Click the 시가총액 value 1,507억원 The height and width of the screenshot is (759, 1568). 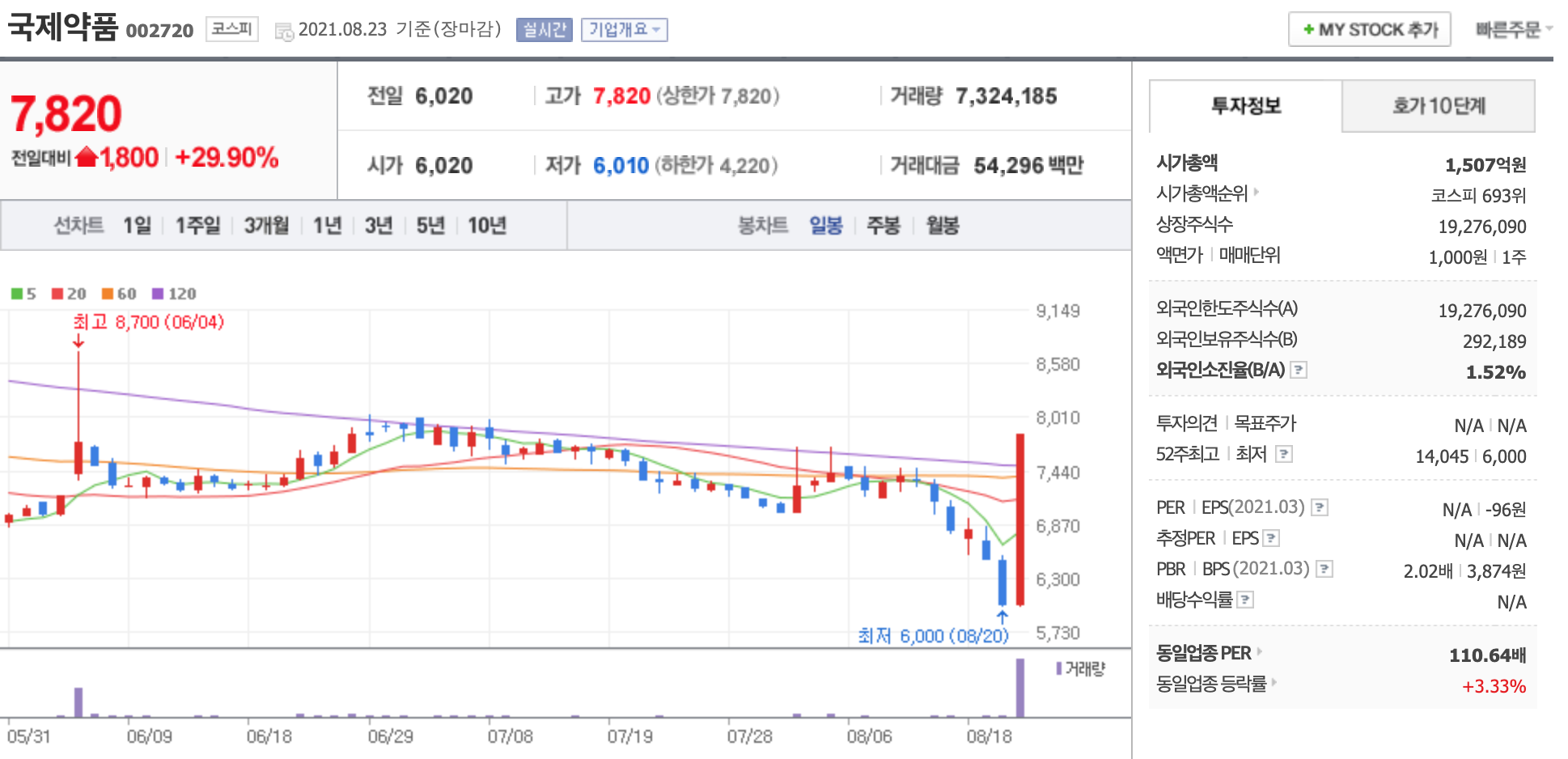pos(1485,165)
